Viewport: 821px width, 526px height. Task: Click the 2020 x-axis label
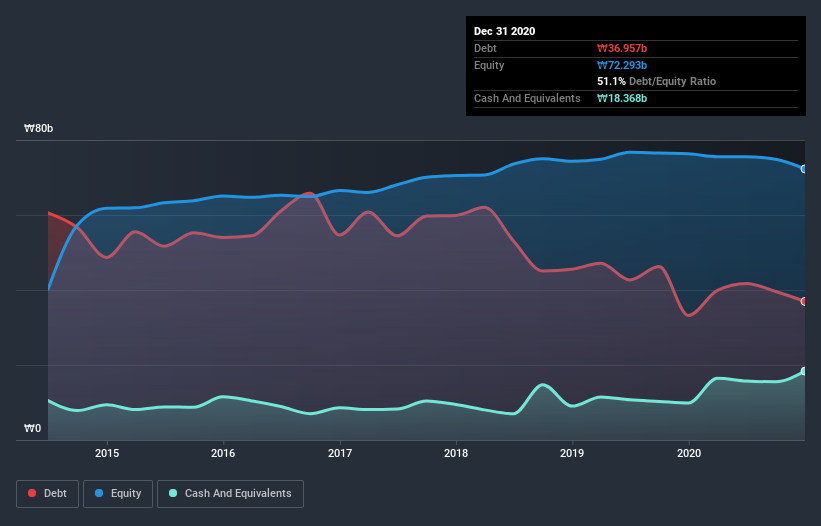[x=689, y=453]
